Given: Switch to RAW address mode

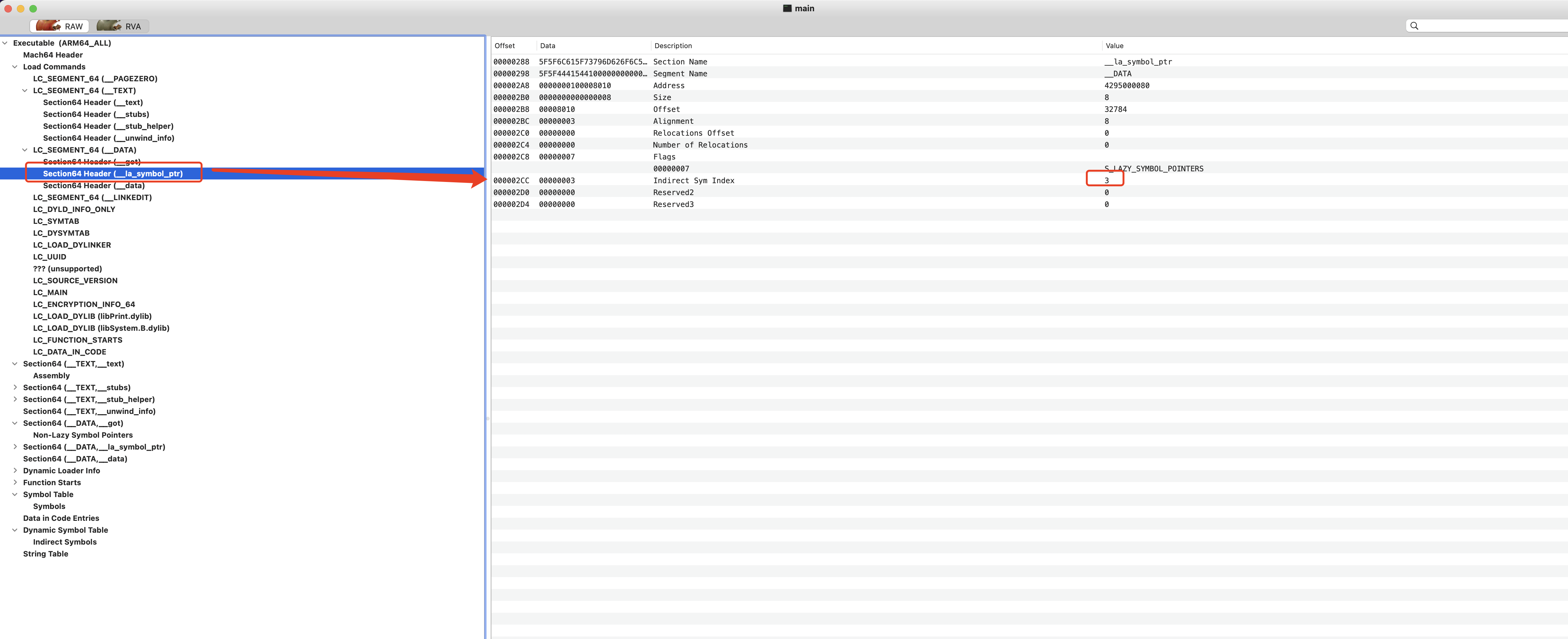Looking at the screenshot, I should click(60, 26).
